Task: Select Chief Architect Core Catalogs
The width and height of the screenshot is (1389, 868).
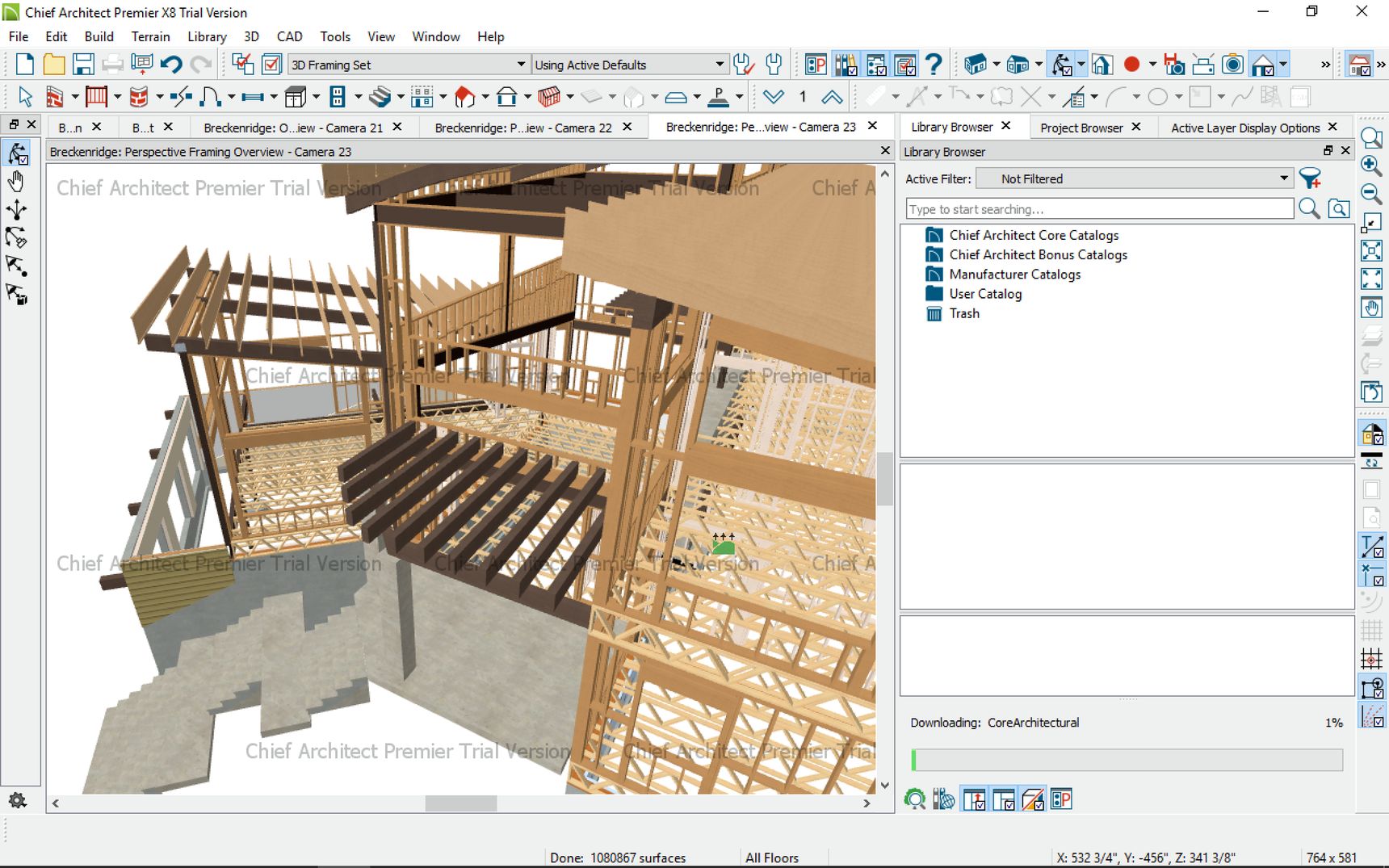Action: point(1034,235)
